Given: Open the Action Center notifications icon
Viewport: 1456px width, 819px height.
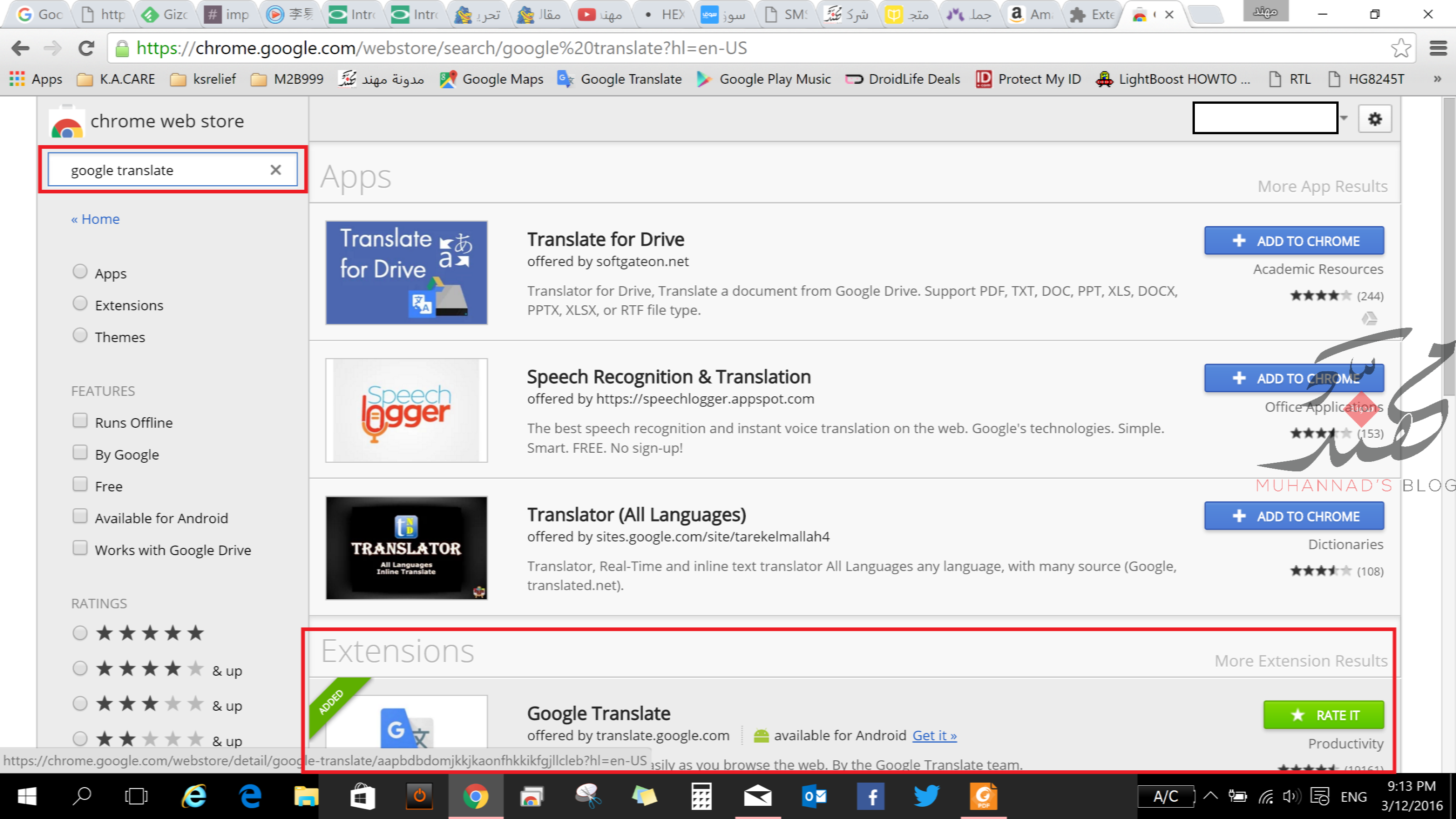Looking at the screenshot, I should (x=1319, y=796).
